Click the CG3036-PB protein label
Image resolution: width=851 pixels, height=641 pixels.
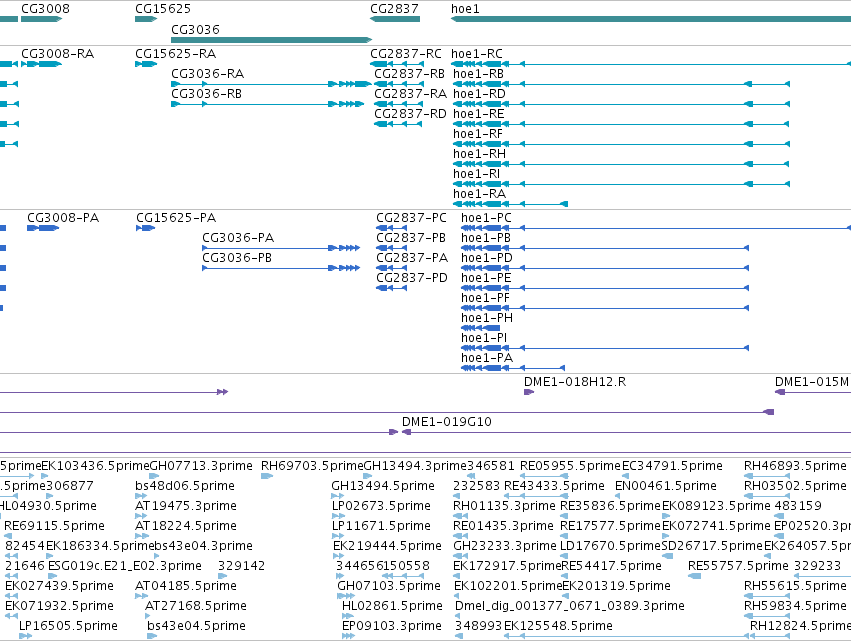click(x=237, y=258)
